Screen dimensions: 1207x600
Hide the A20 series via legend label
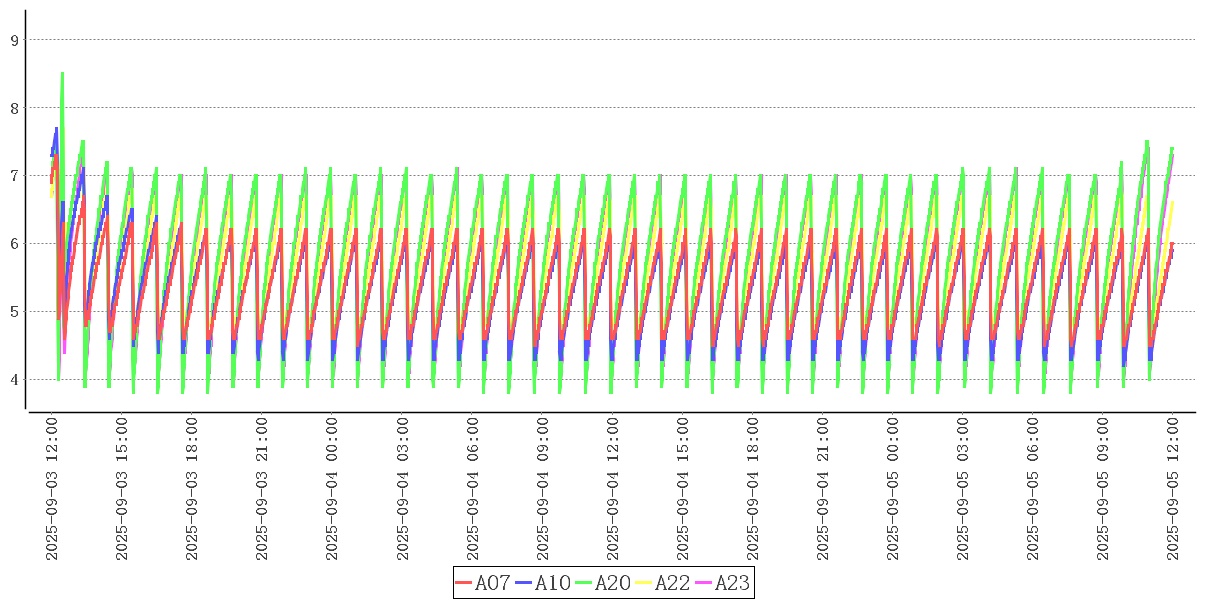tap(612, 583)
